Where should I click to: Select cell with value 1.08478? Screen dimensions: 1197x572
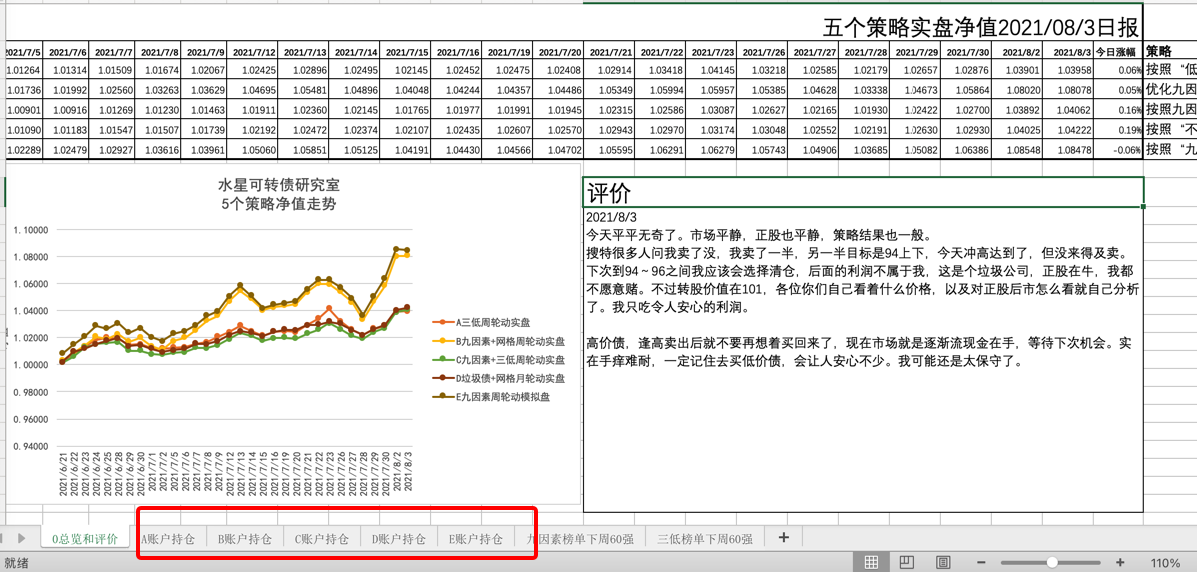(x=1067, y=149)
